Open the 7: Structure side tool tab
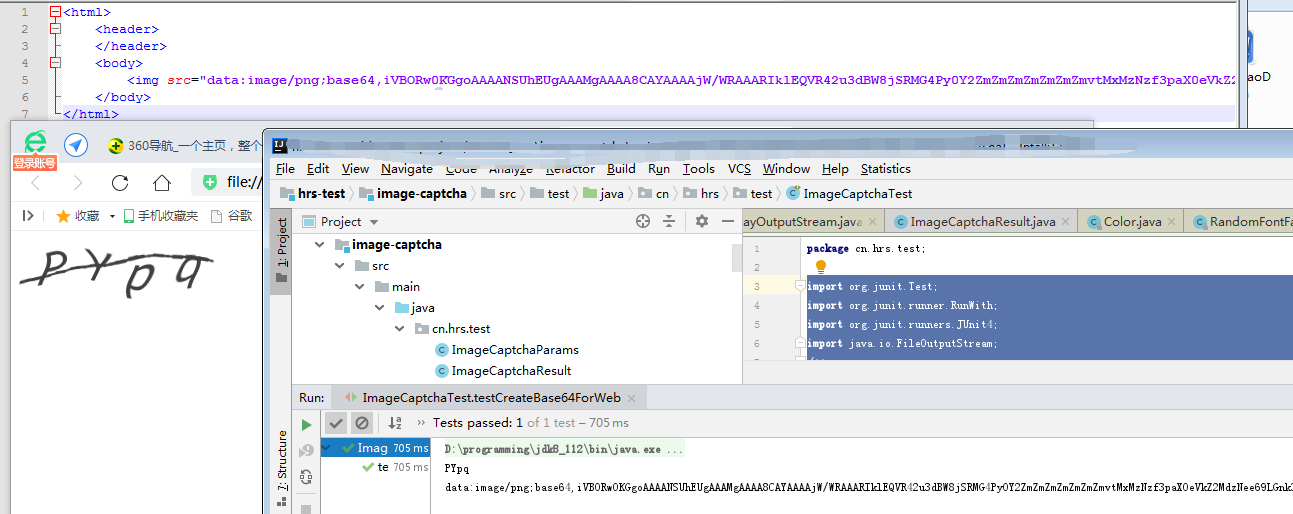 click(x=282, y=468)
